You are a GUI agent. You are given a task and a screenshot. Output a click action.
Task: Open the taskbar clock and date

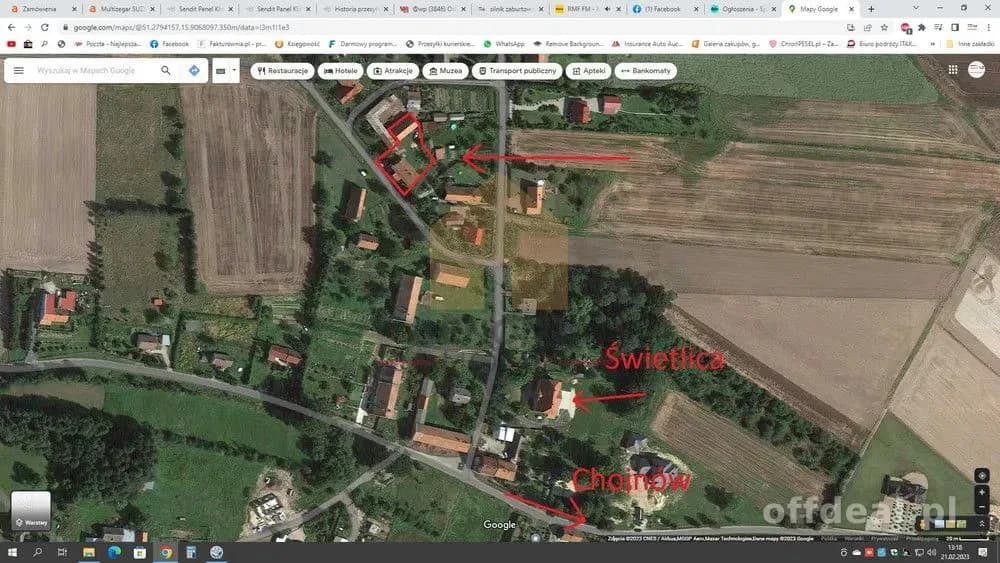(955, 552)
